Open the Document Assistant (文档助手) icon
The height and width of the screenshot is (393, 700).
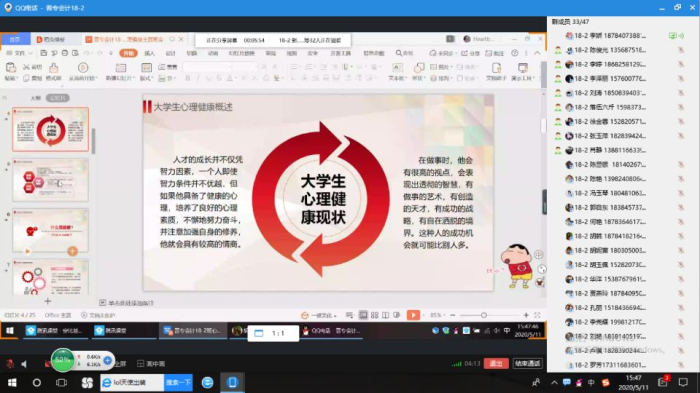click(496, 67)
